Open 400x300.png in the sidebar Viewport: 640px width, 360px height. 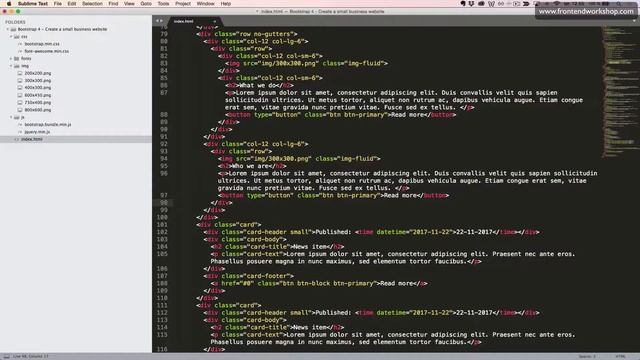[x=38, y=88]
